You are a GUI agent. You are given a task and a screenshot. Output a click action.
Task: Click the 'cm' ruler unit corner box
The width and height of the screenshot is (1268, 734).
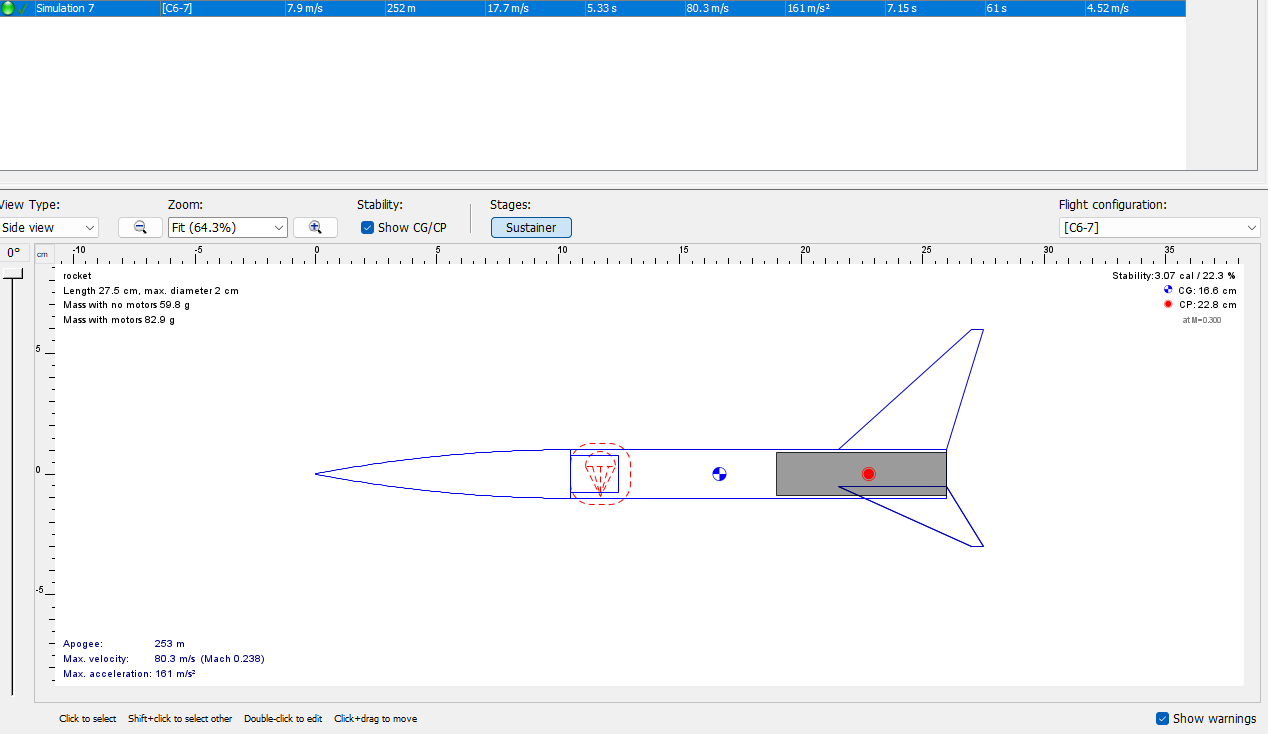43,254
